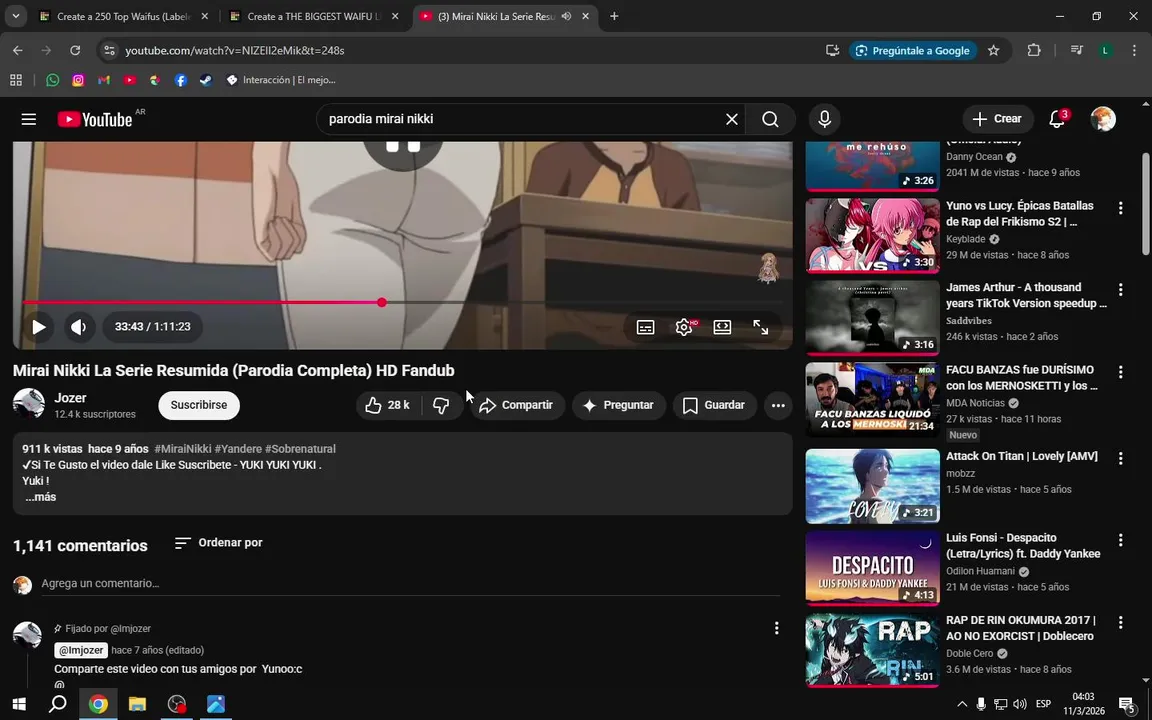This screenshot has width=1152, height=720.
Task: Open options for Despacito video
Action: point(1120,541)
